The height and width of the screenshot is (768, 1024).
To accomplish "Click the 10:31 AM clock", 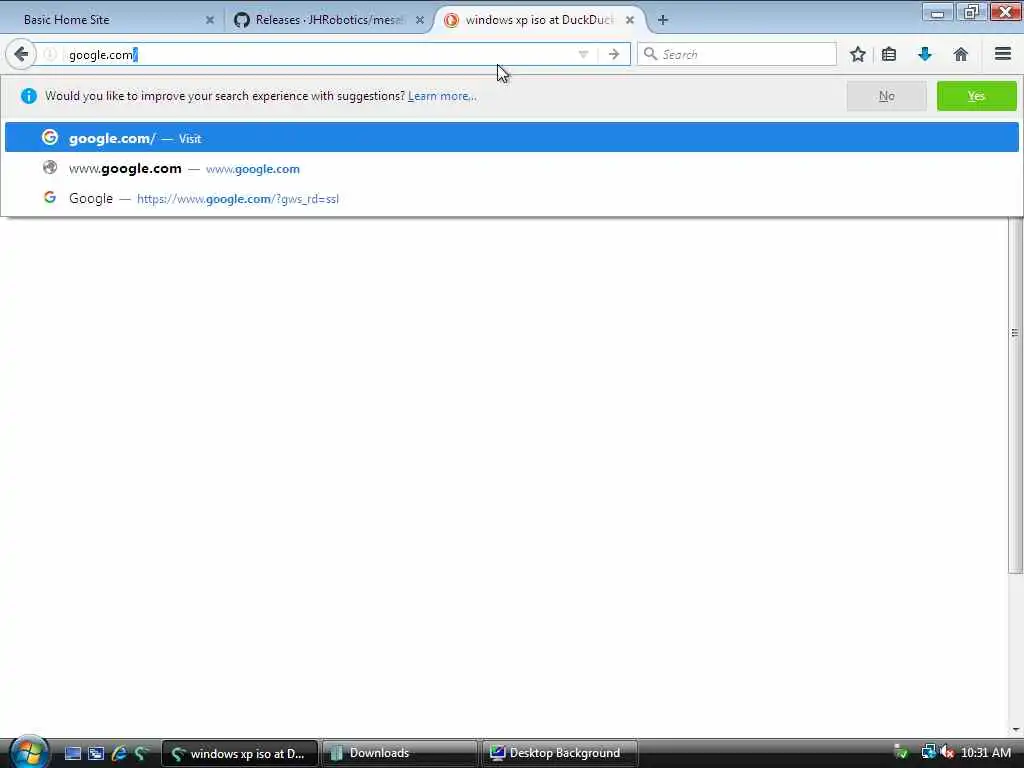I will coord(986,753).
